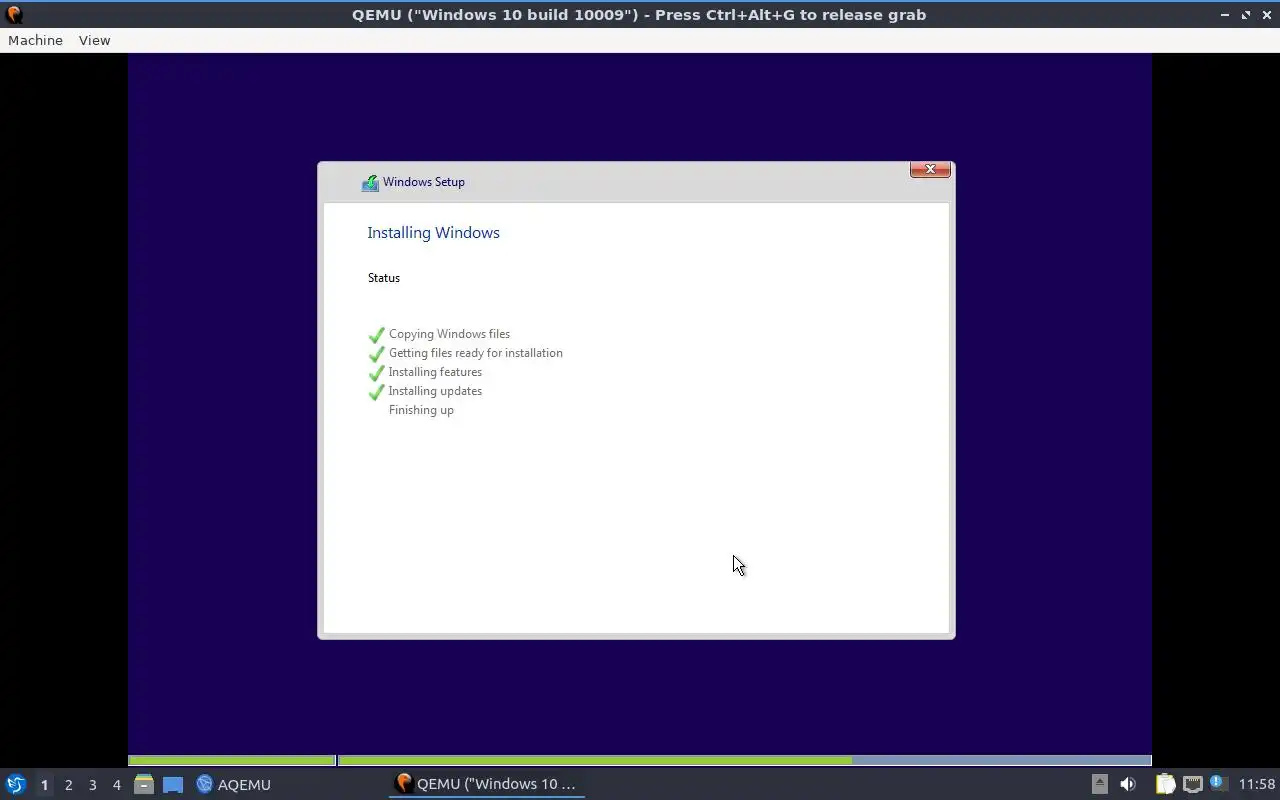
Task: Close the QEMU window
Action: 1266,15
